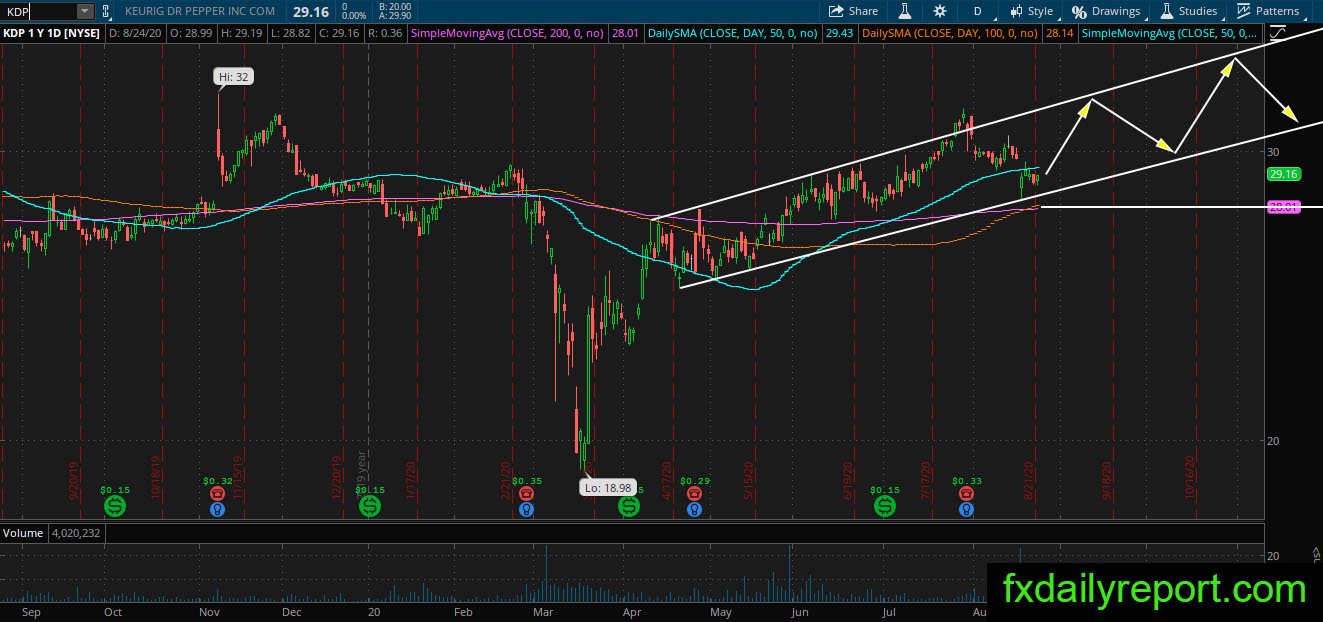Screen dimensions: 1323x622
Task: Click the blue lightbulb icon below $0.29
Action: click(693, 509)
